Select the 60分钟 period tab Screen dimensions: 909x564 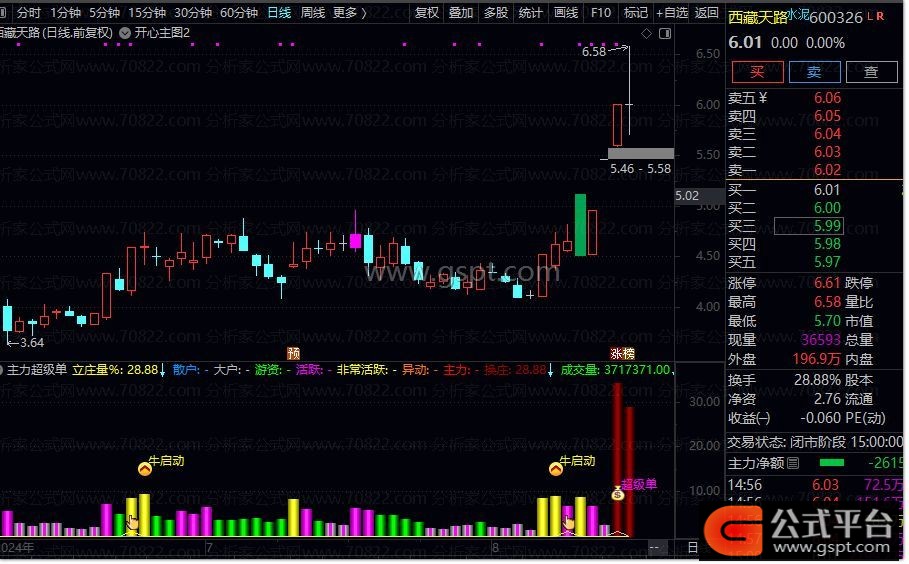(239, 12)
